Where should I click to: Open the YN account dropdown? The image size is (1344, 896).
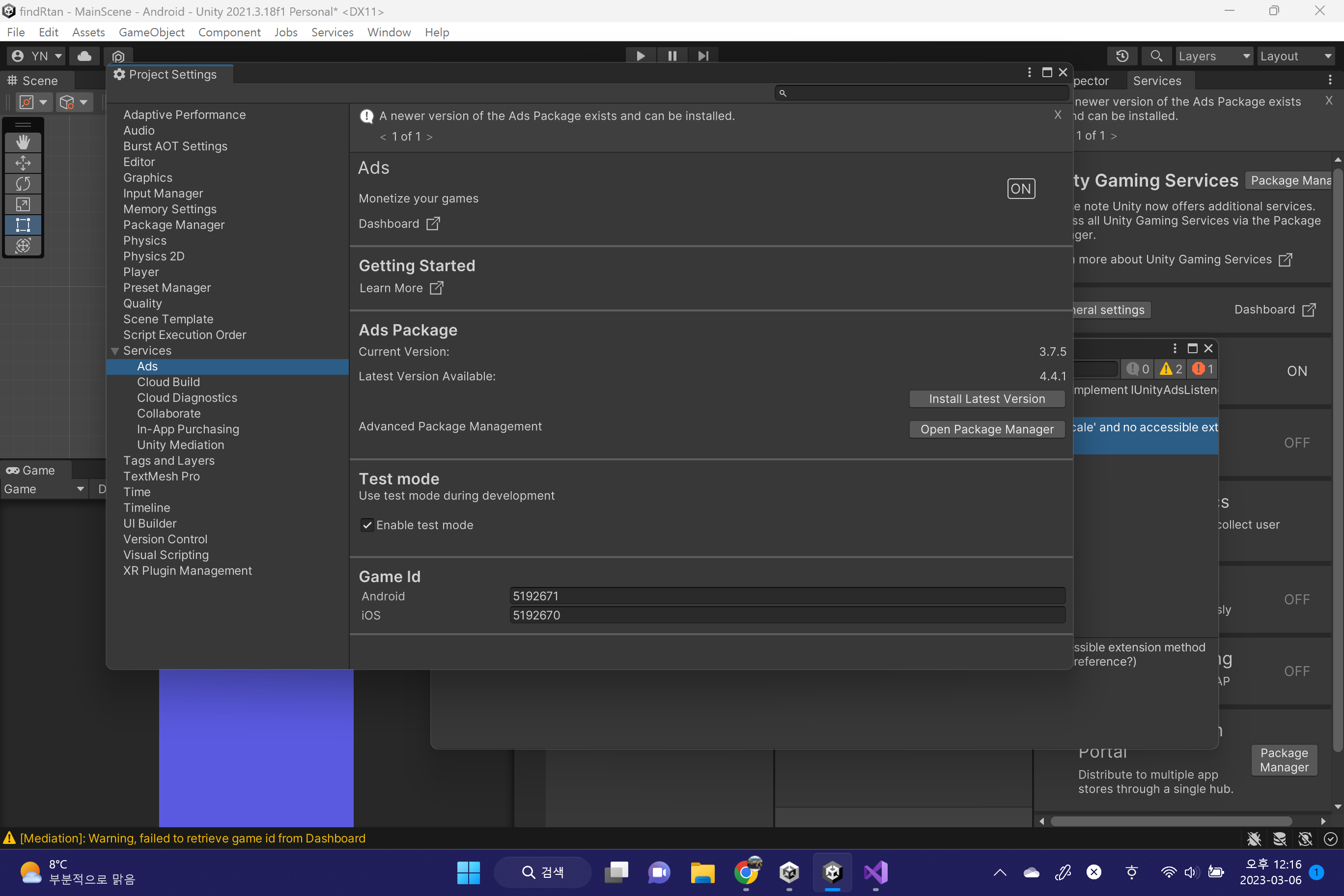(36, 56)
